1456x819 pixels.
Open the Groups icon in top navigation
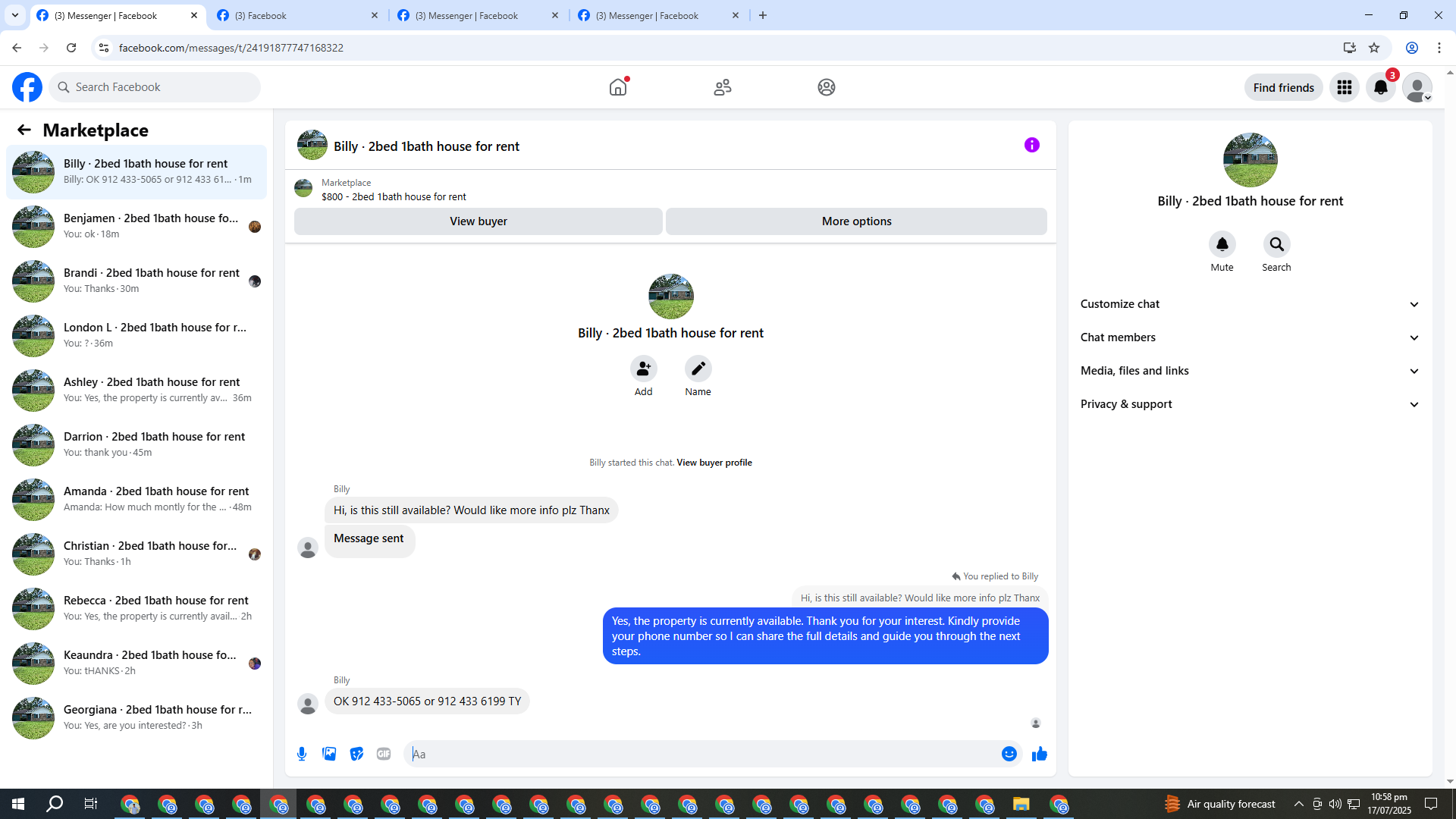pyautogui.click(x=827, y=87)
